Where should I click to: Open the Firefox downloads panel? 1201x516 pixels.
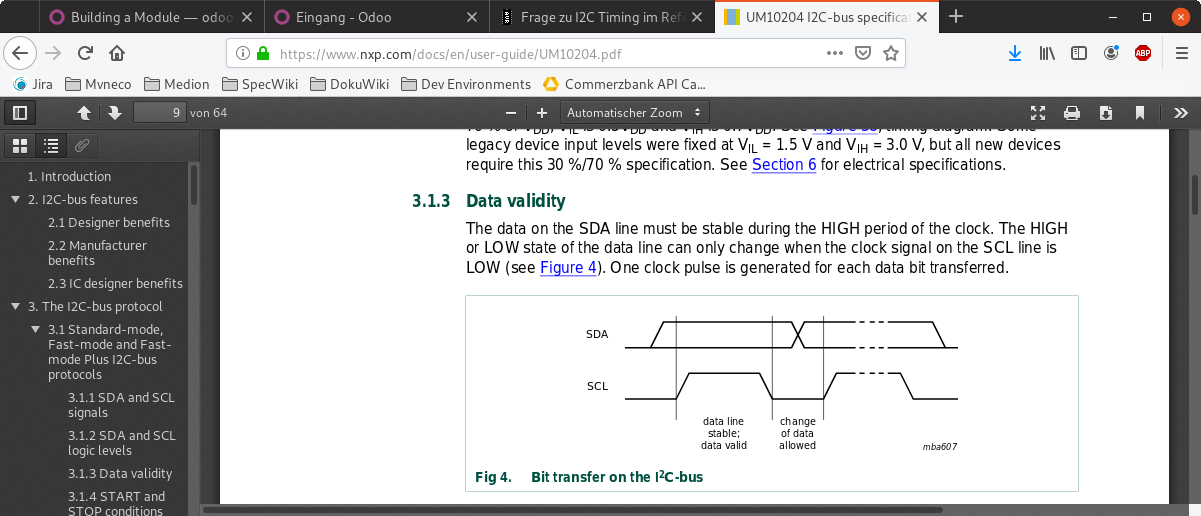coord(1015,53)
